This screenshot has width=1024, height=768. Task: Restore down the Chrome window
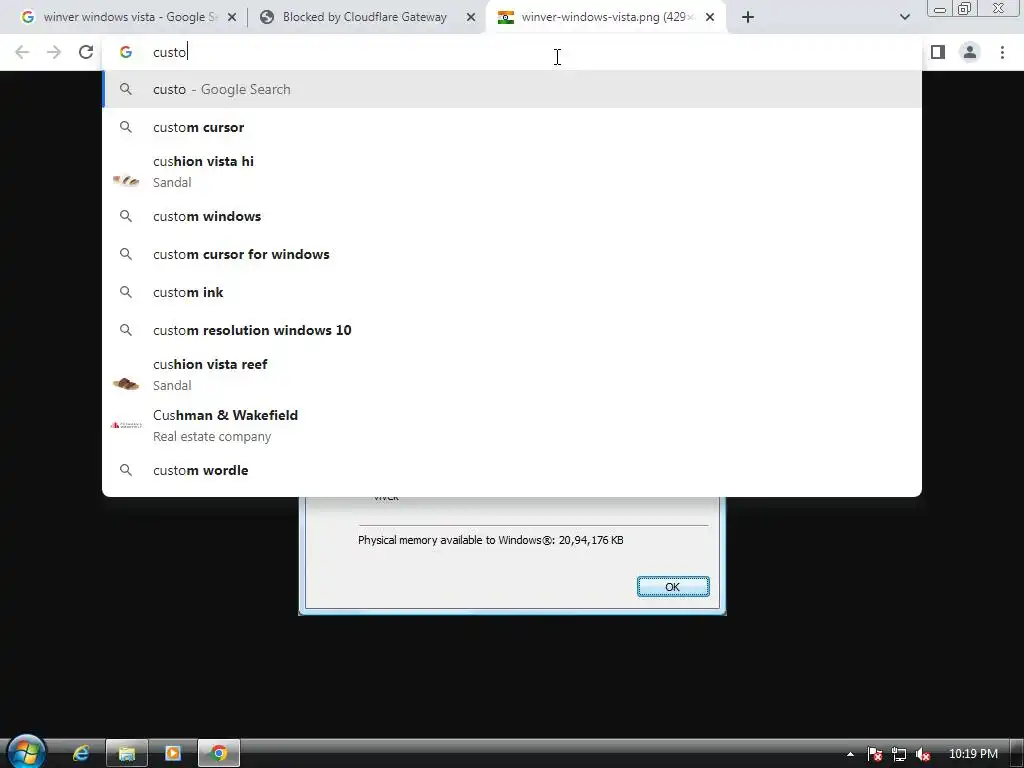click(x=965, y=8)
